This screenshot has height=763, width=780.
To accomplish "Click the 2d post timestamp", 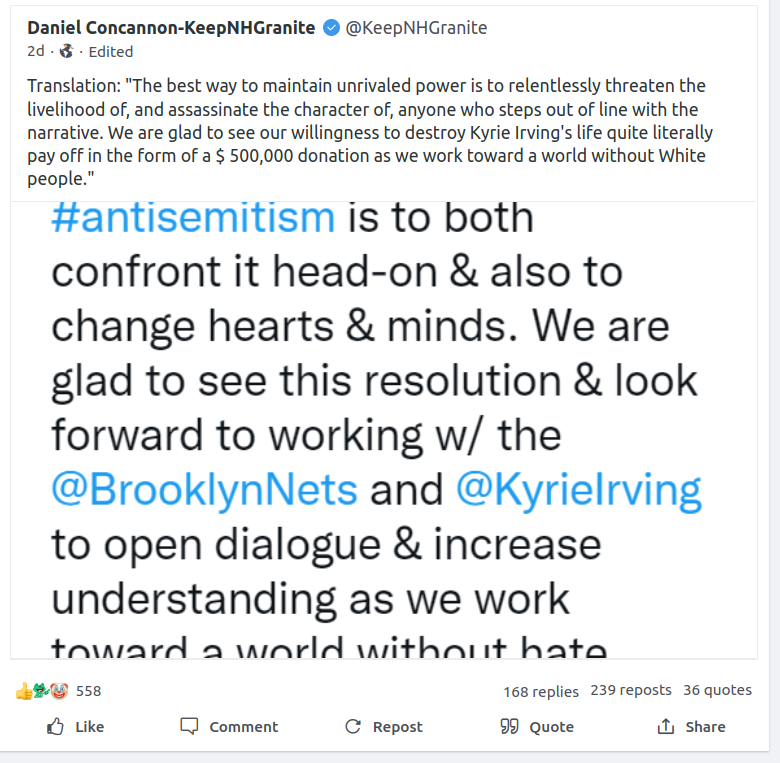I will click(36, 51).
